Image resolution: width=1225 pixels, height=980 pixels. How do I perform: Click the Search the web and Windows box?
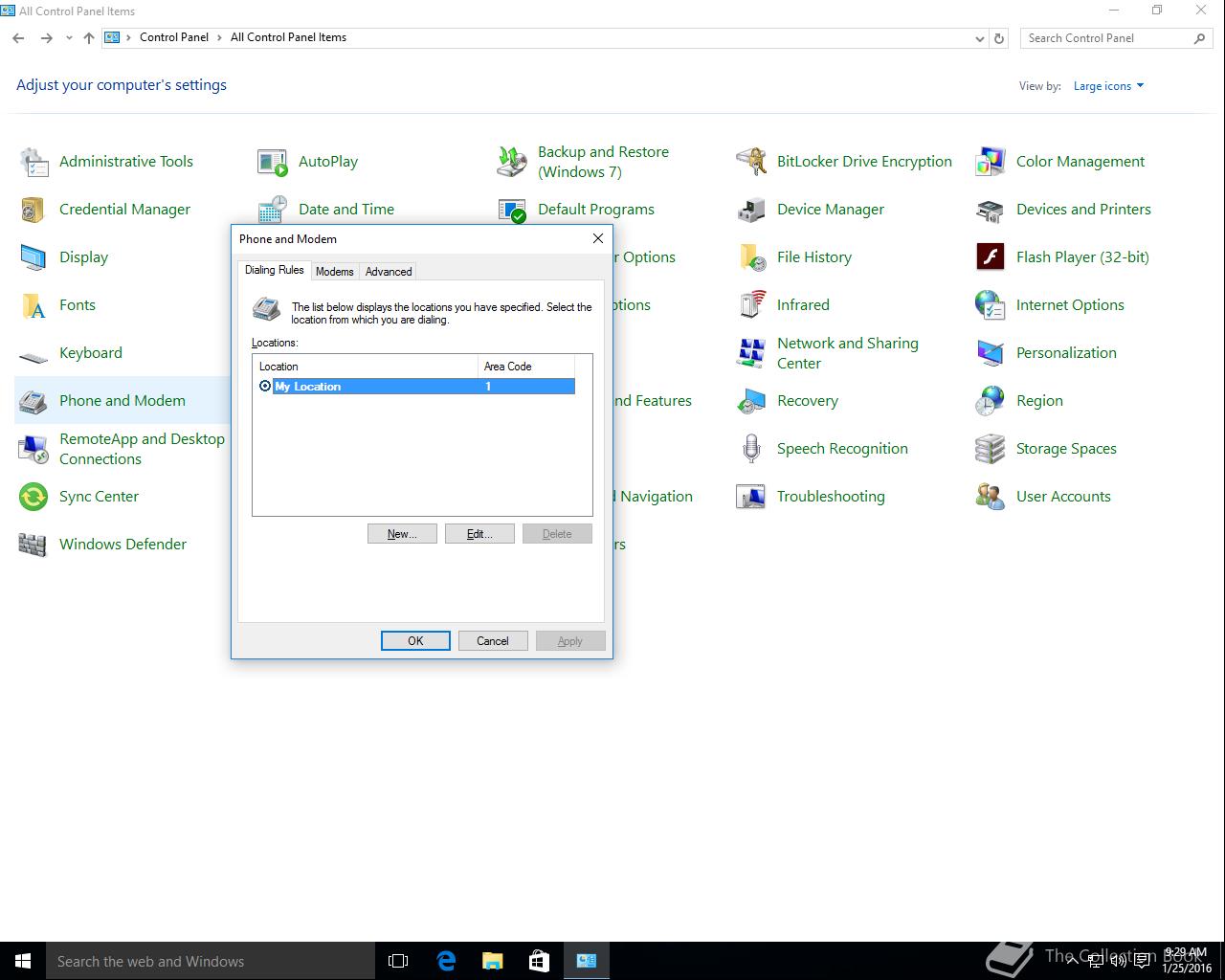click(x=211, y=961)
